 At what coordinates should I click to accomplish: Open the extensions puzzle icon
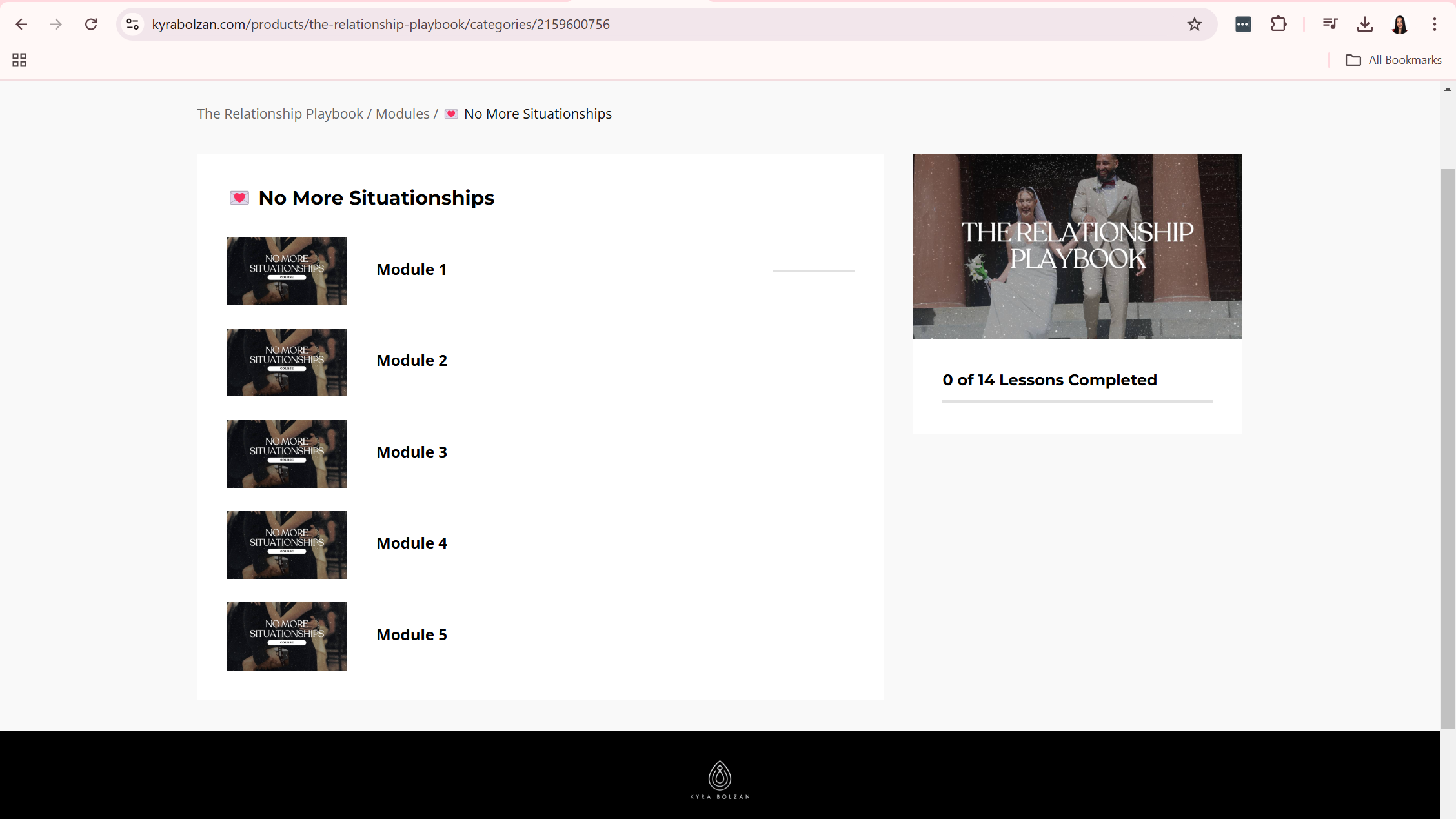coord(1278,25)
